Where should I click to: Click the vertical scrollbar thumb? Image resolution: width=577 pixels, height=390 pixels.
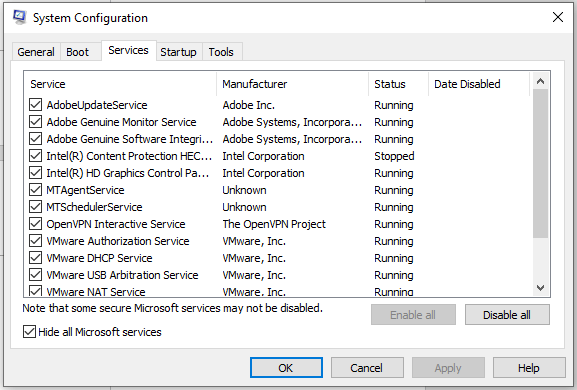point(540,163)
